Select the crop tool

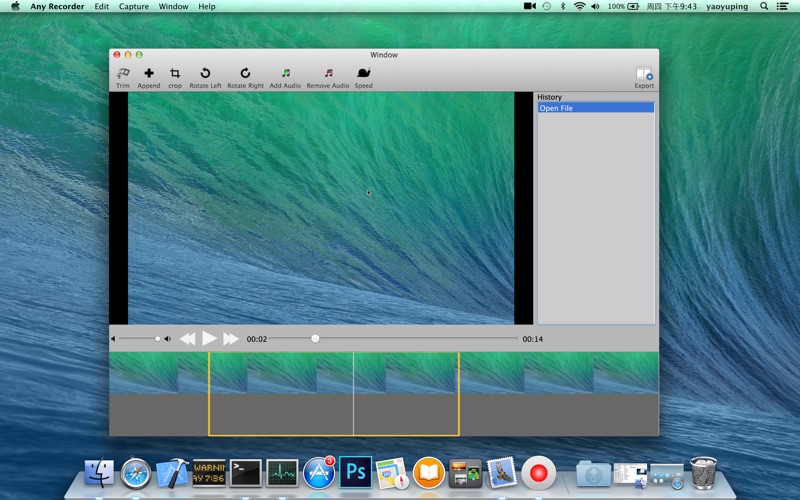(175, 74)
